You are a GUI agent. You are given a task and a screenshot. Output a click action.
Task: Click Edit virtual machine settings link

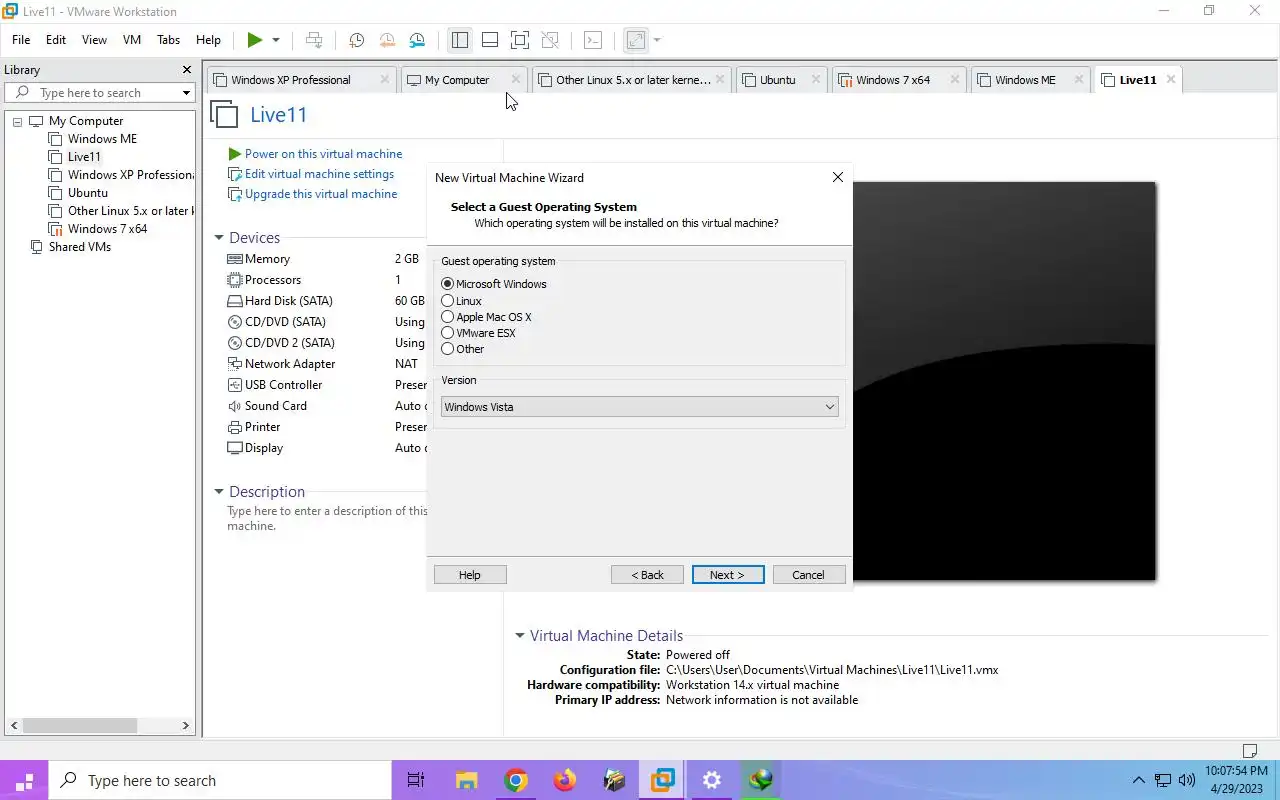coord(319,174)
